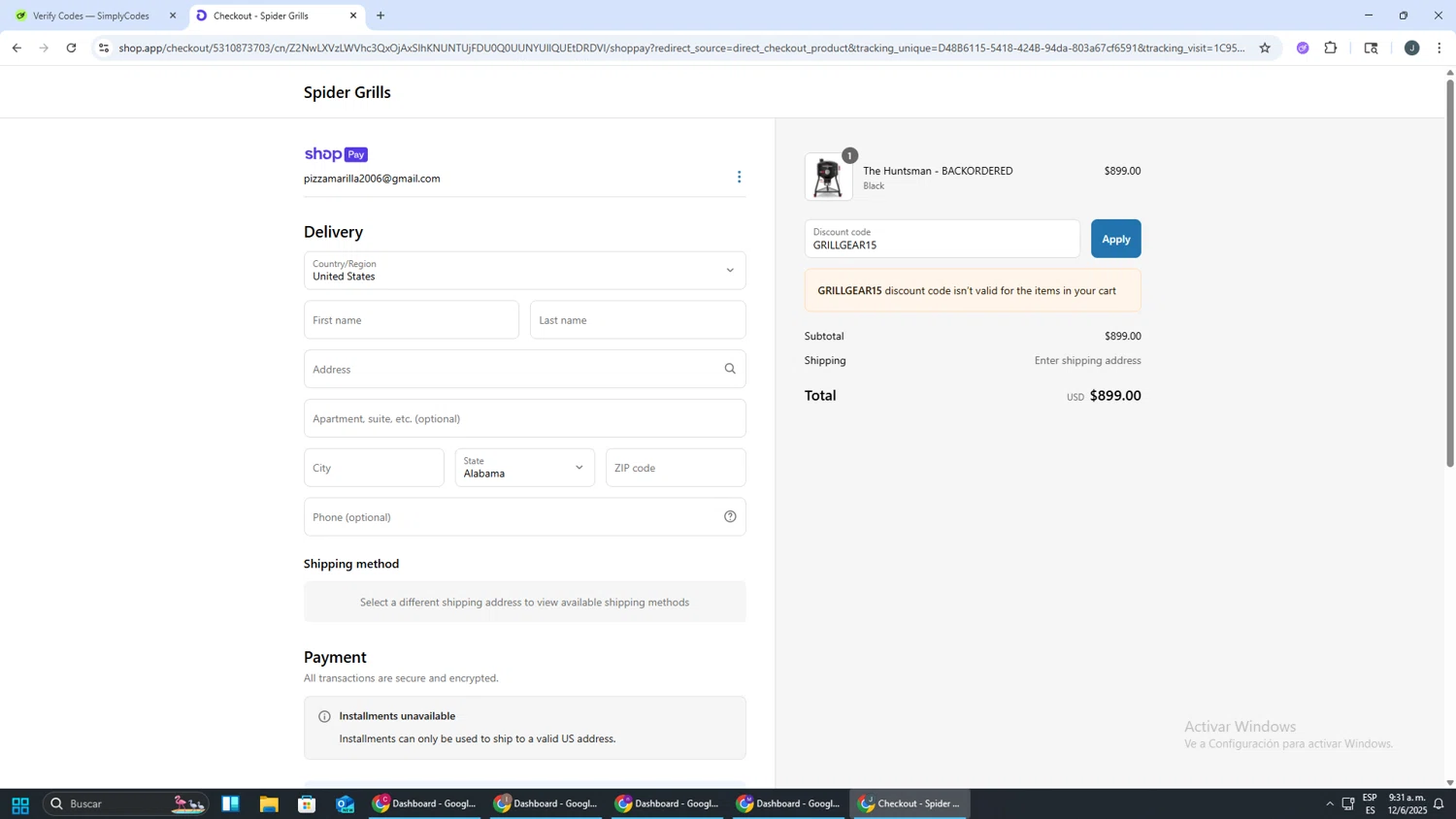Screen dimensions: 1456x819
Task: Open Windows notifications bell
Action: tap(1439, 804)
